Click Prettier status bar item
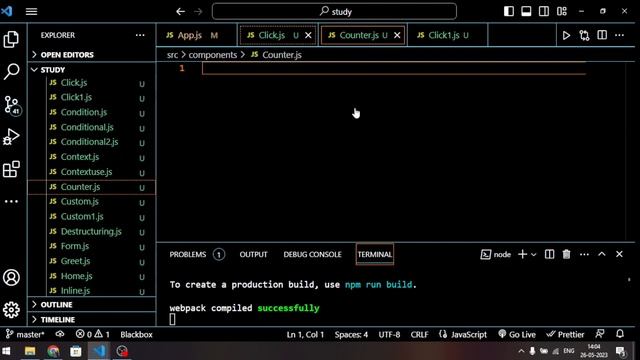 (565, 335)
